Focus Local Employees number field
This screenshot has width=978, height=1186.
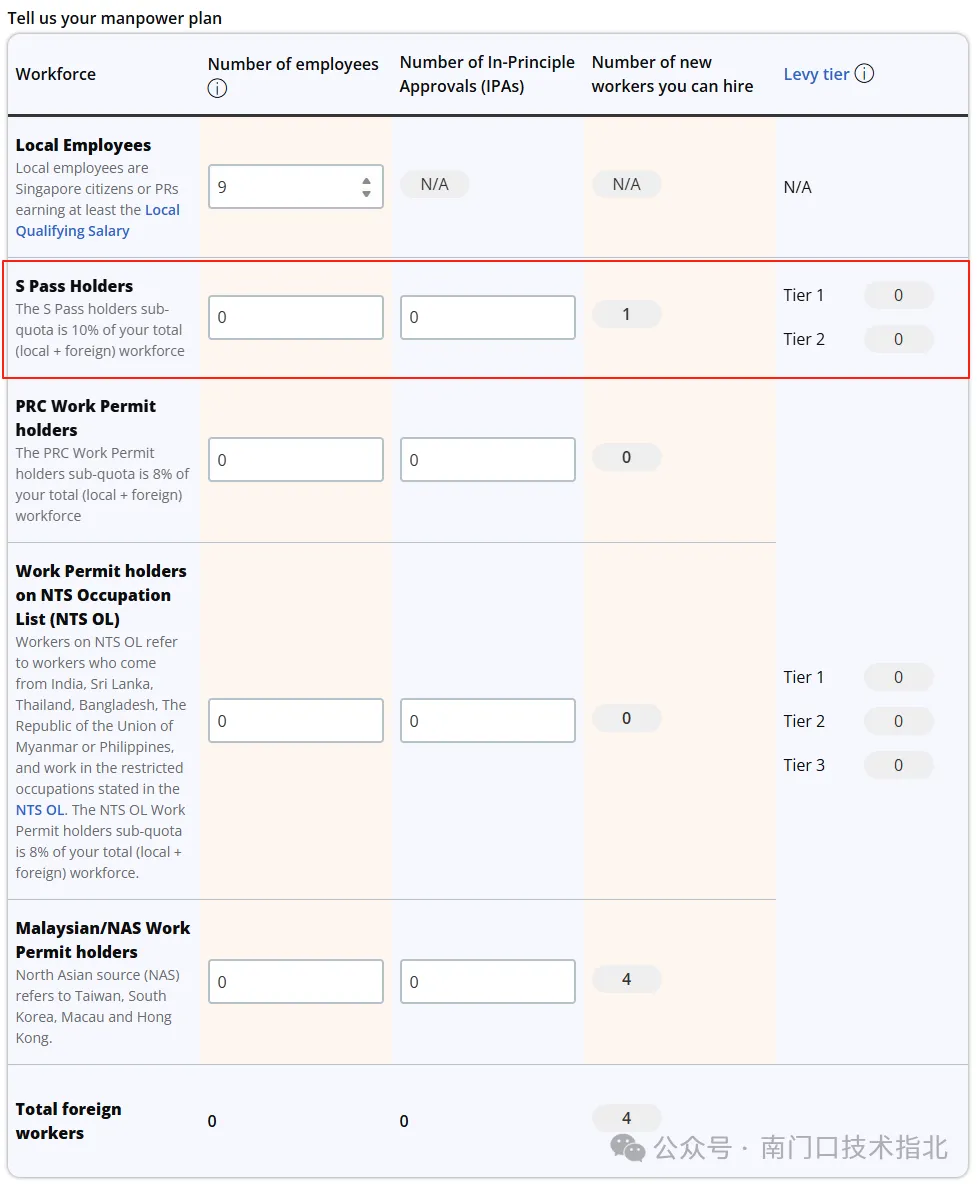[285, 187]
